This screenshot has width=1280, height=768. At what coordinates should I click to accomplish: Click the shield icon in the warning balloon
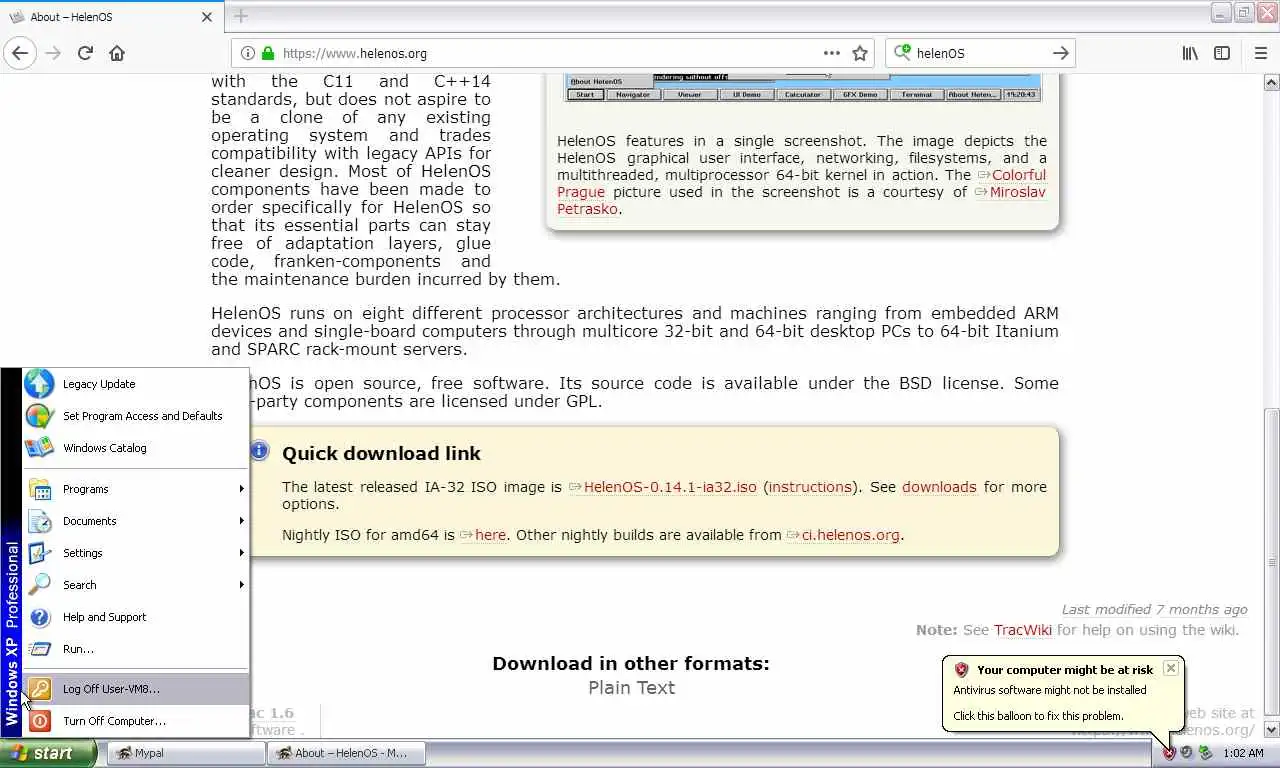[961, 670]
